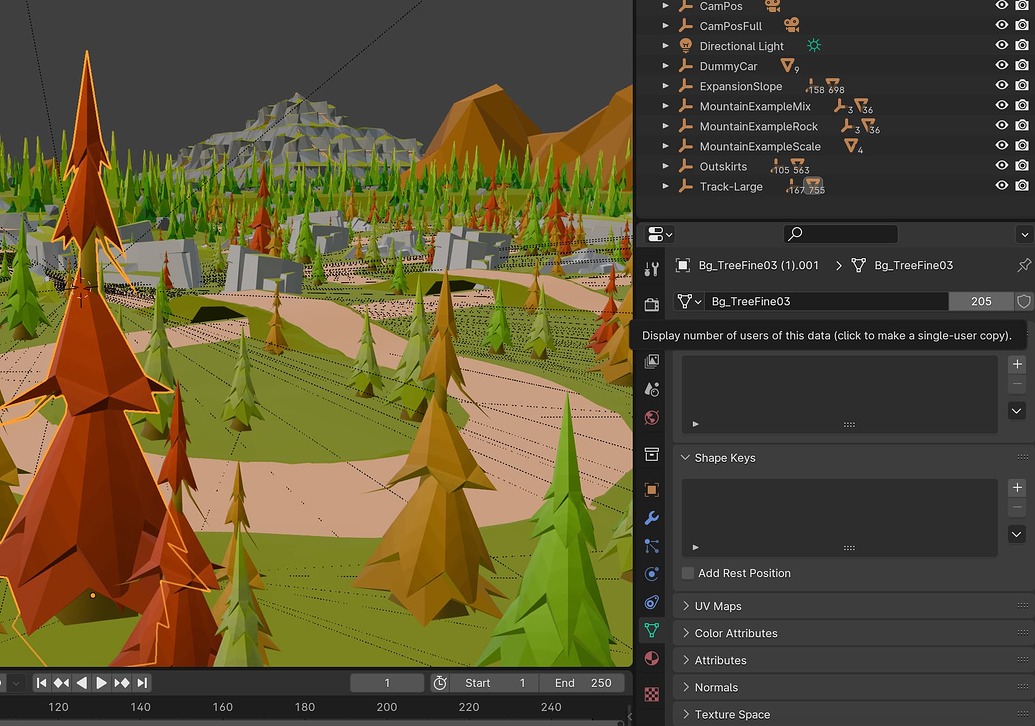Click the properties search field
This screenshot has width=1035, height=726.
(840, 234)
